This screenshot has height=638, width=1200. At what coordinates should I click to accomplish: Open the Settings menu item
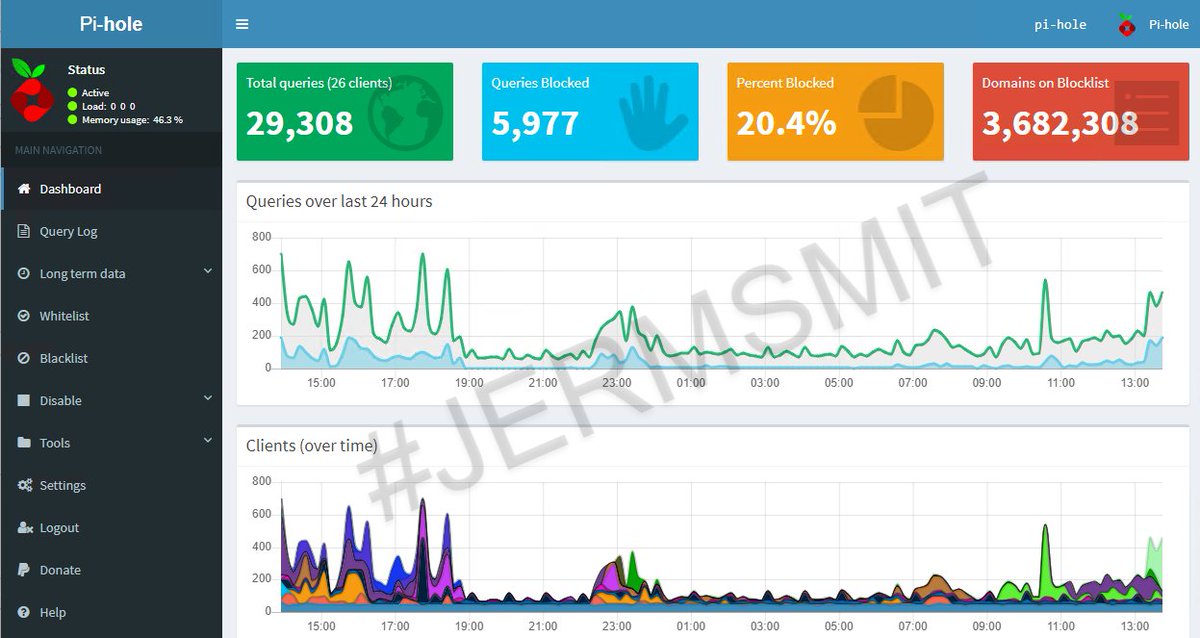pos(111,485)
